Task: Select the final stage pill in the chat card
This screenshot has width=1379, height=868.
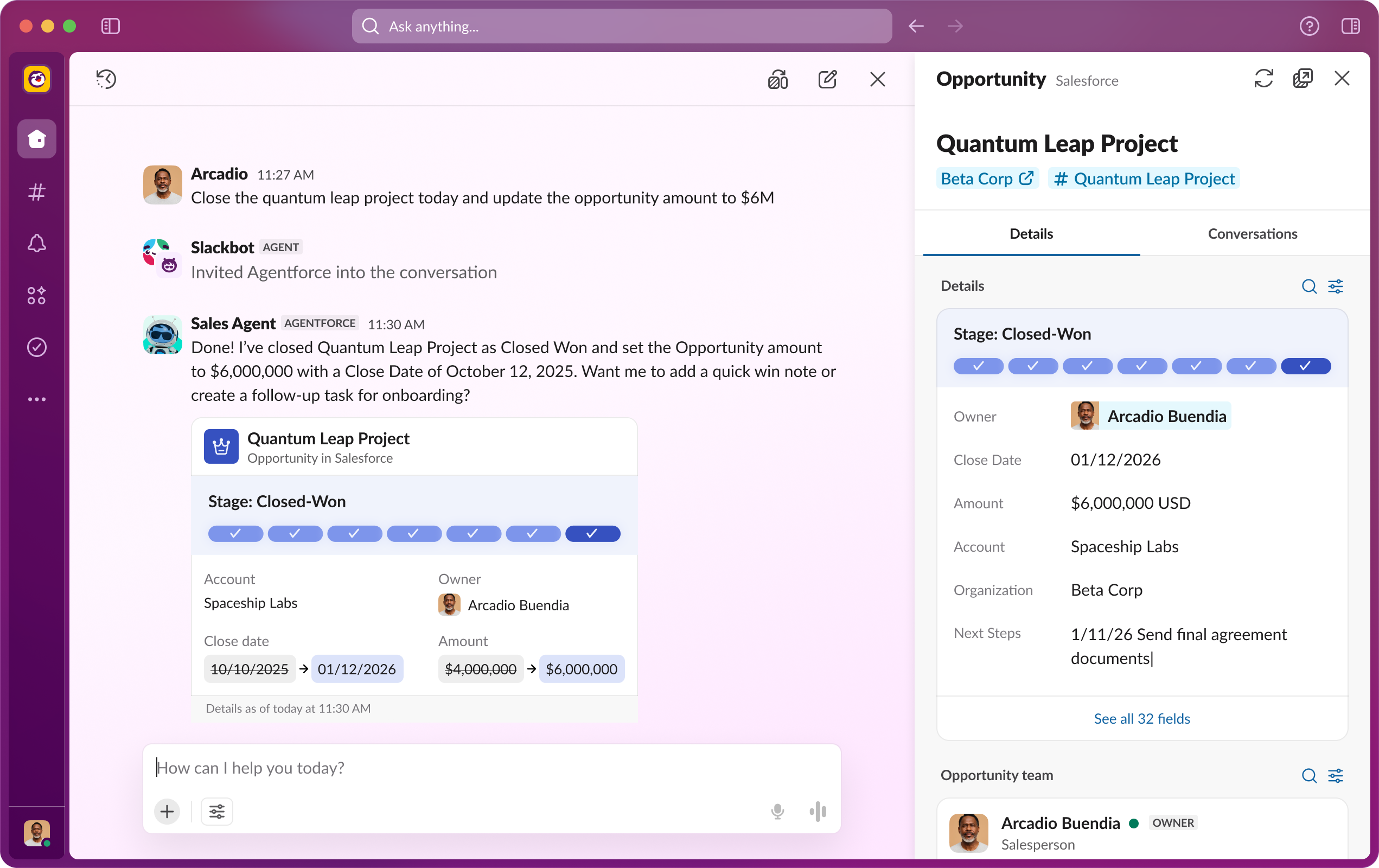Action: pos(592,534)
